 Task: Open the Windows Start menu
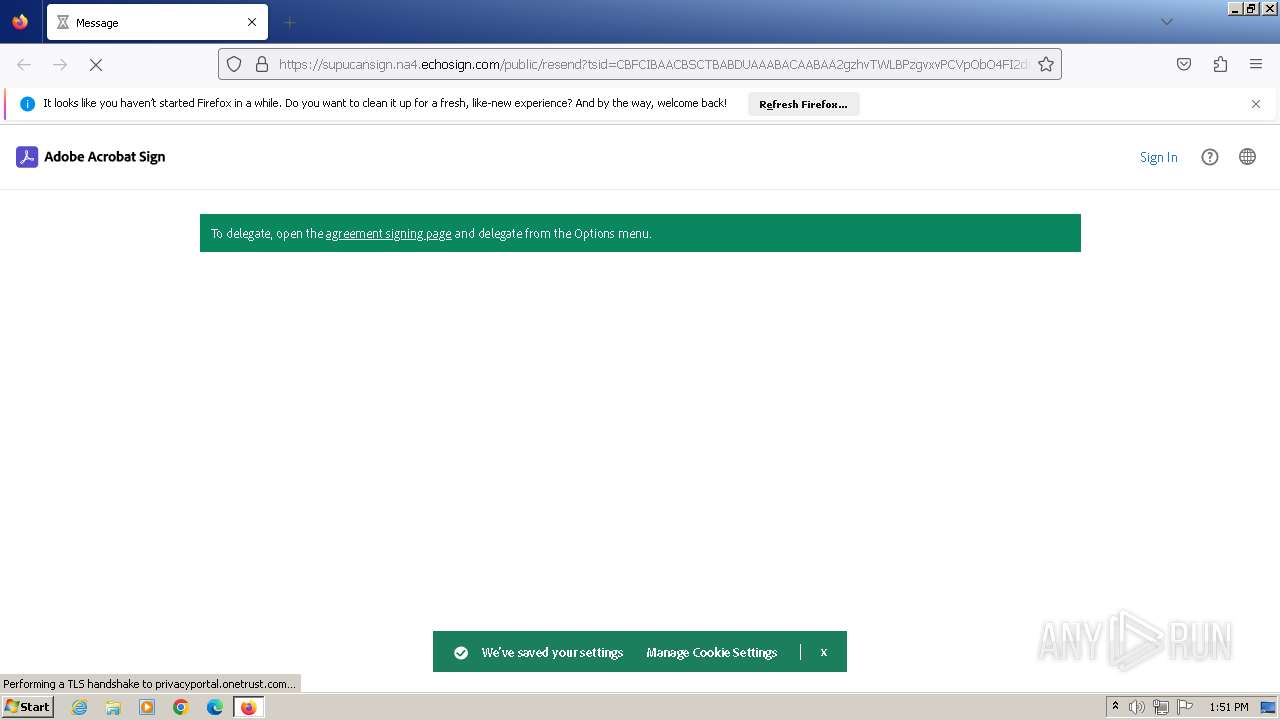(28, 707)
